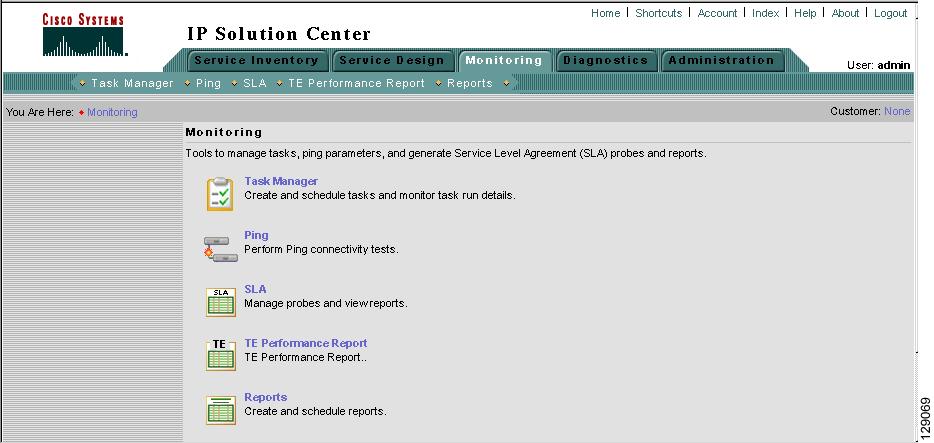This screenshot has height=443, width=934.
Task: Open the About link
Action: click(845, 13)
